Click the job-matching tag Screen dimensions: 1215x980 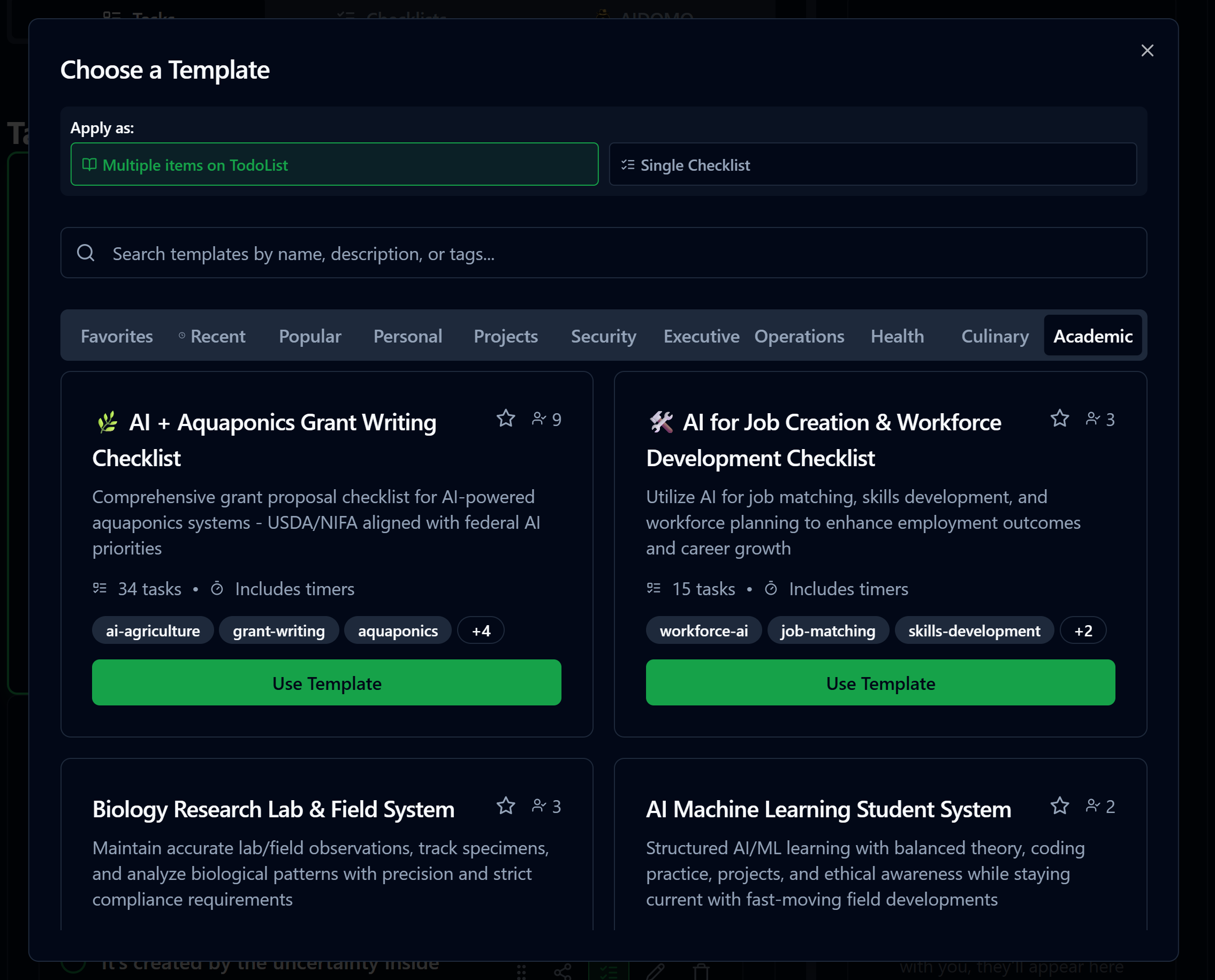pyautogui.click(x=828, y=630)
